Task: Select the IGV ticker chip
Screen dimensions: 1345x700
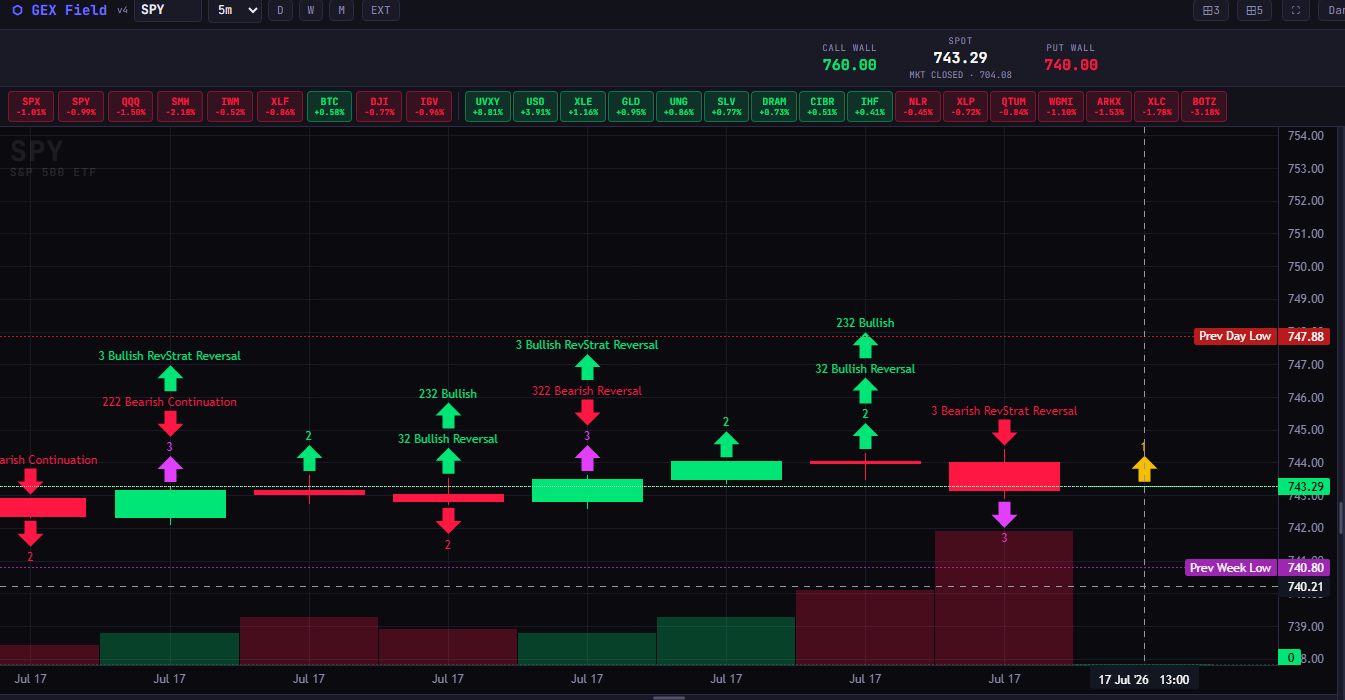Action: pyautogui.click(x=429, y=106)
